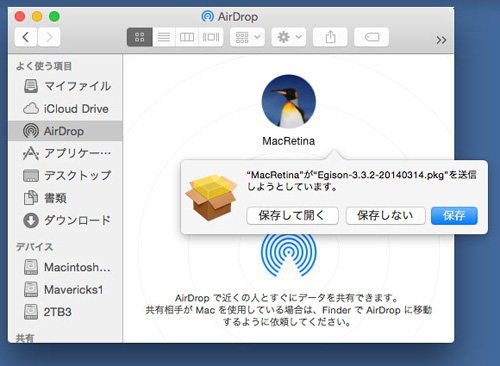
Task: Open the item arrangement dropdown
Action: tap(247, 37)
